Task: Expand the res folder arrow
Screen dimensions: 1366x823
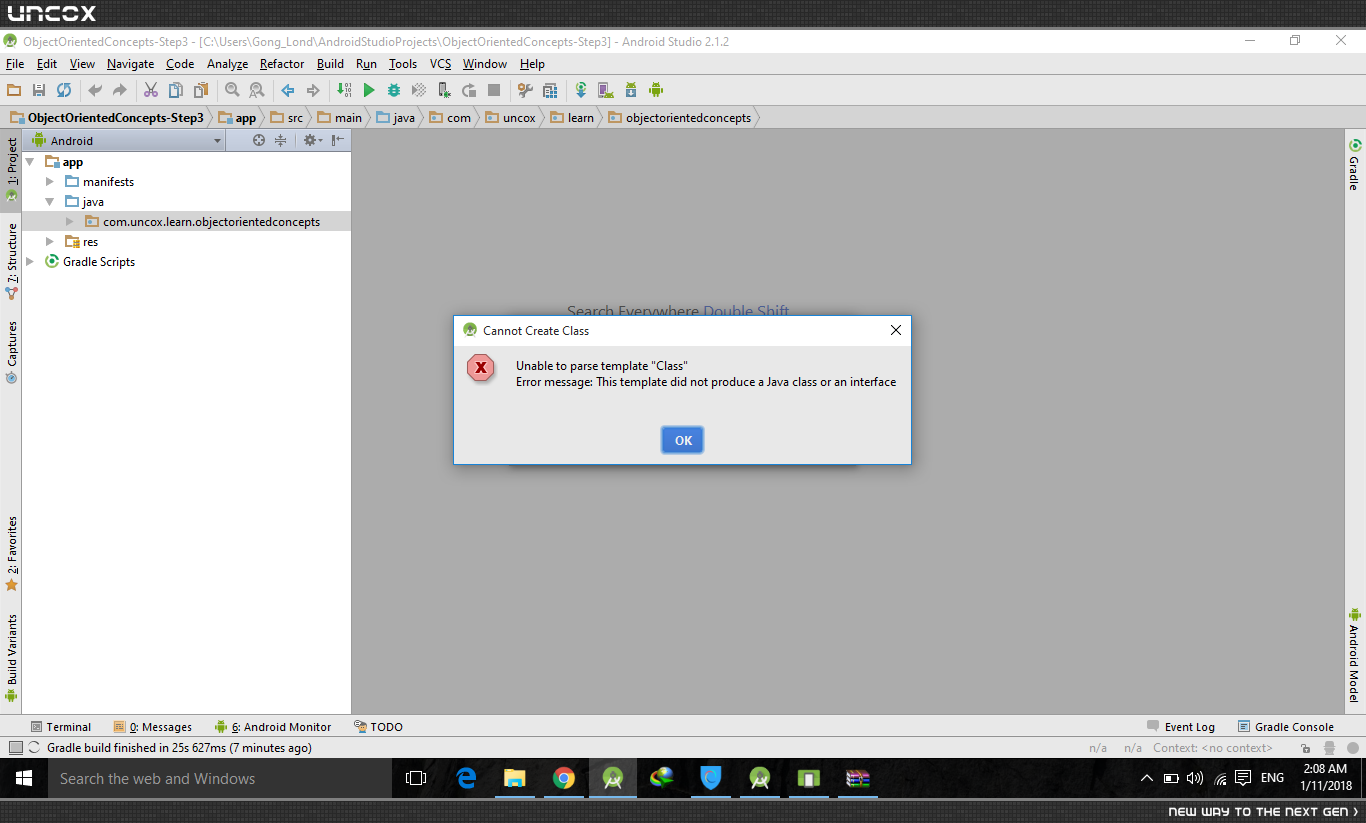Action: point(50,242)
